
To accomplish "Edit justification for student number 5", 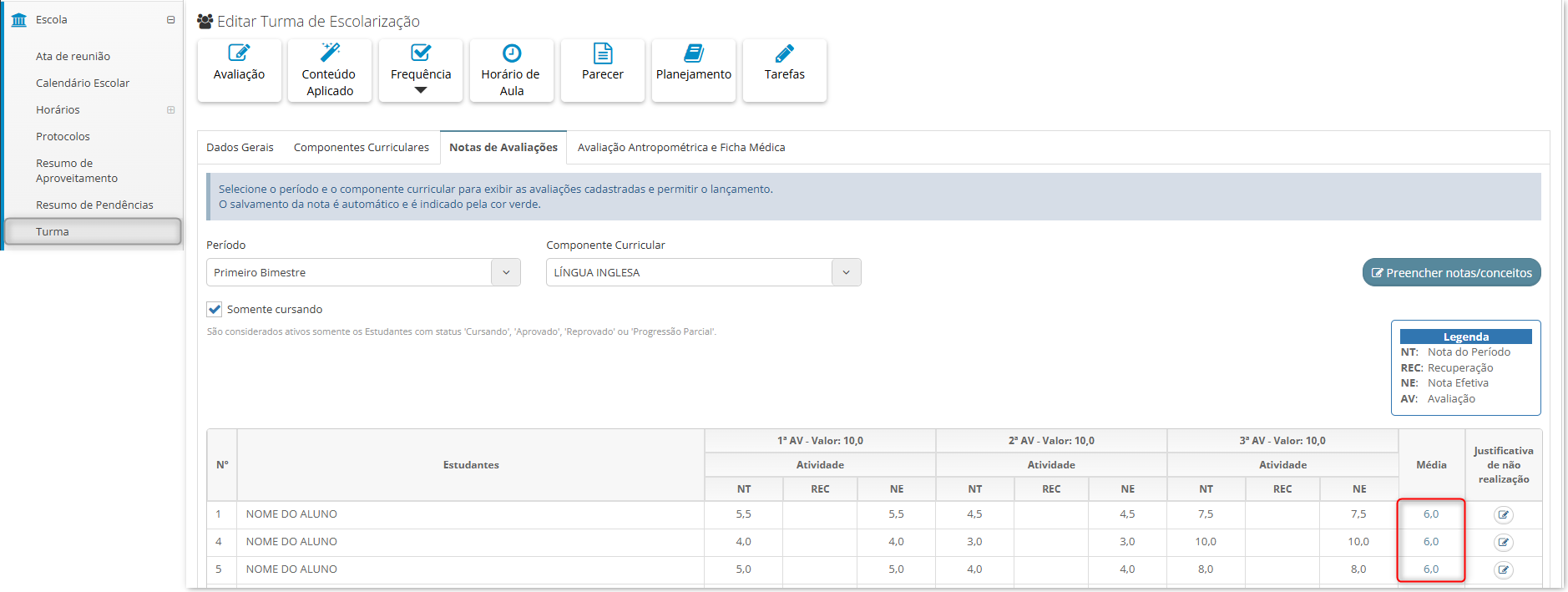I will (x=1504, y=570).
